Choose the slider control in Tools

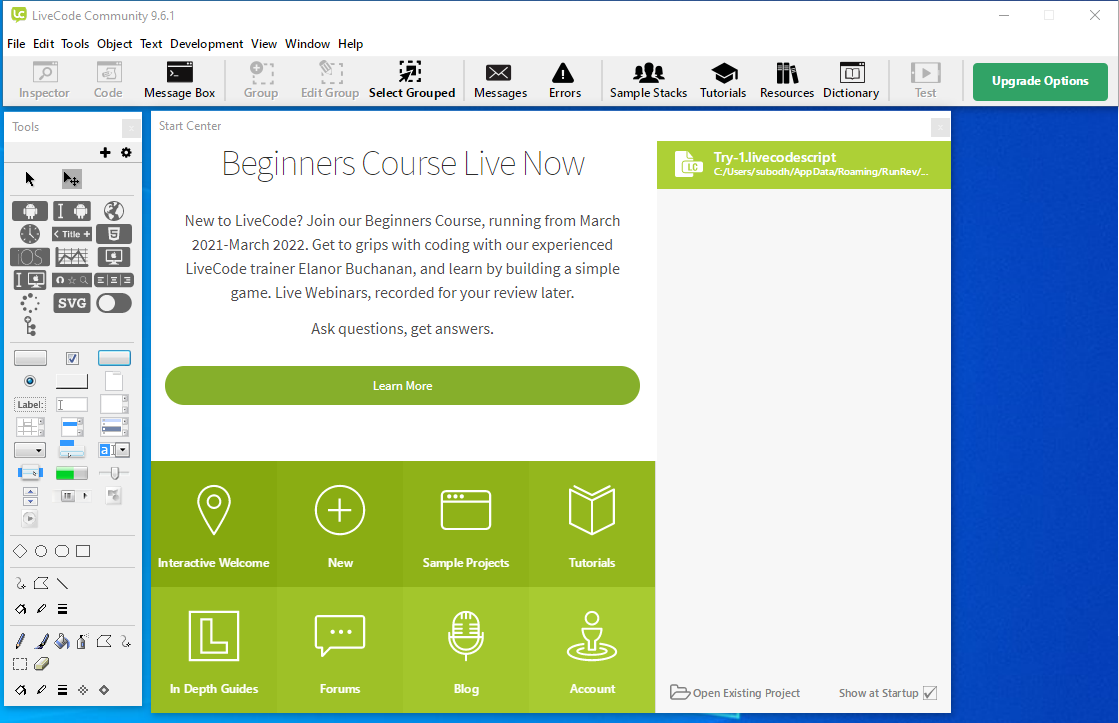(x=113, y=472)
